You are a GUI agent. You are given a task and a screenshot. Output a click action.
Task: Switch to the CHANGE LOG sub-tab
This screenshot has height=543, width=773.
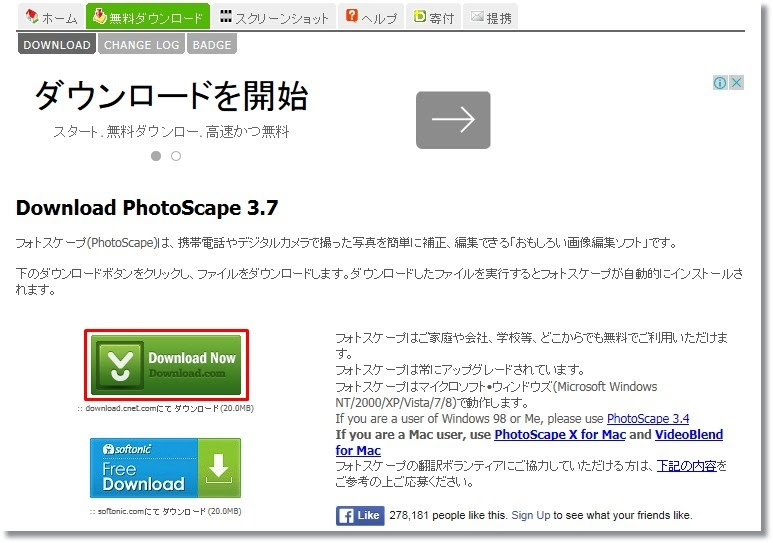tap(141, 44)
